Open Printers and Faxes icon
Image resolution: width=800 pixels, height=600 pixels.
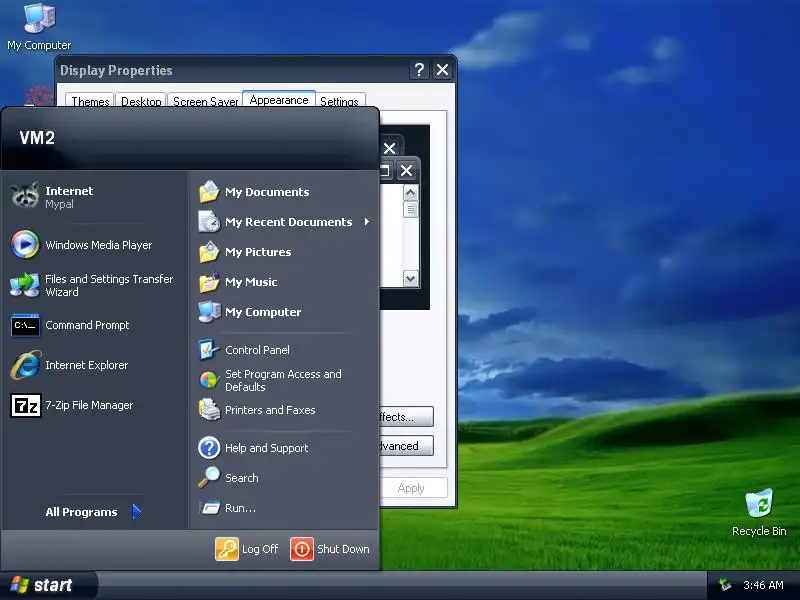point(209,410)
